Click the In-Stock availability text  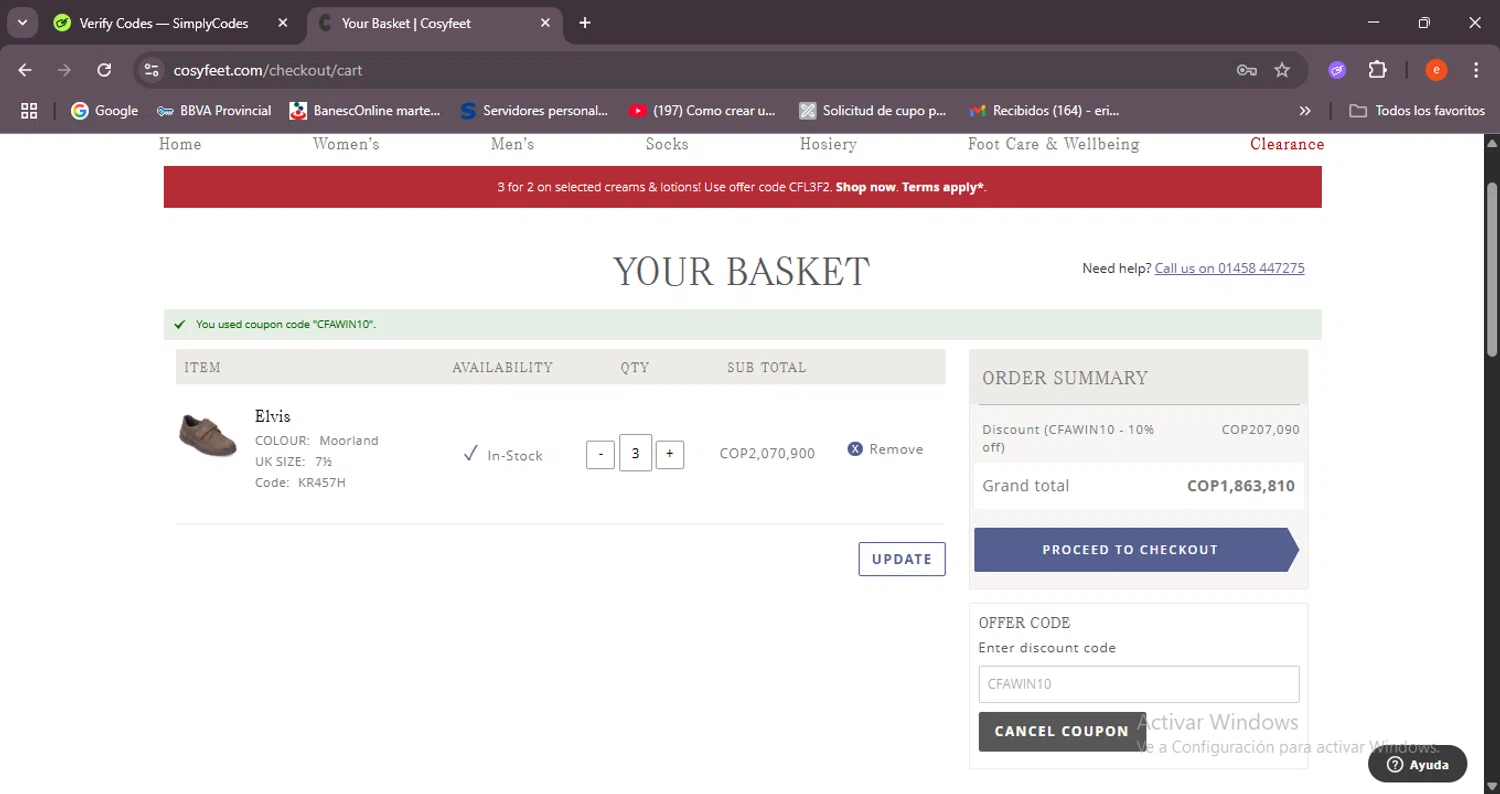514,455
